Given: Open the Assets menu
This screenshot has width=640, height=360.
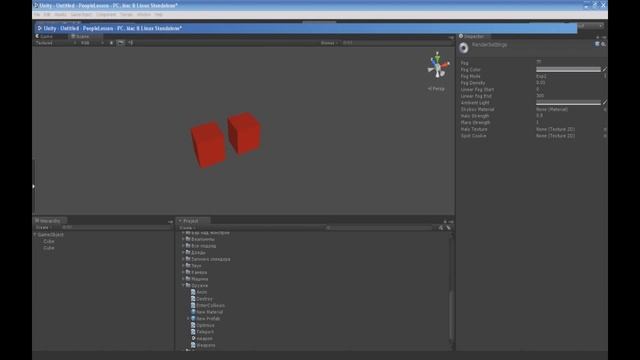Looking at the screenshot, I should (x=60, y=15).
